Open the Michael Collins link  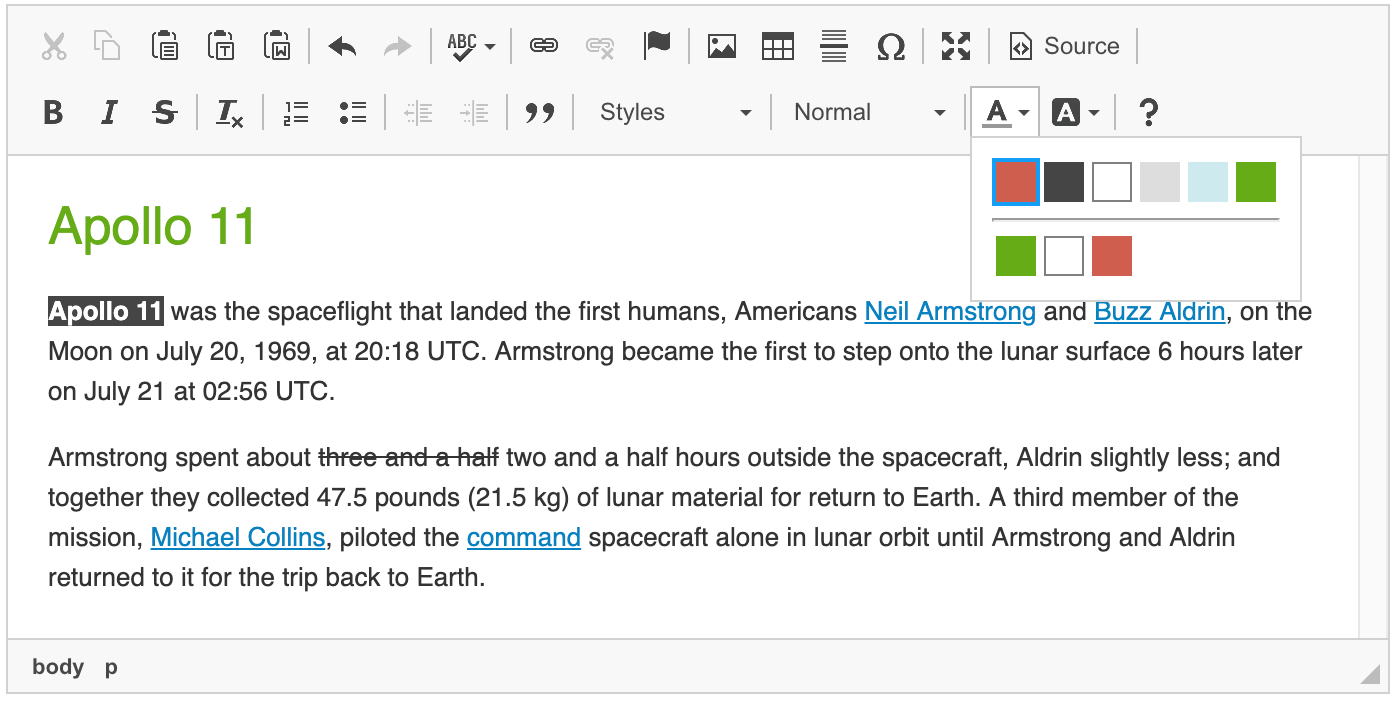pos(238,538)
